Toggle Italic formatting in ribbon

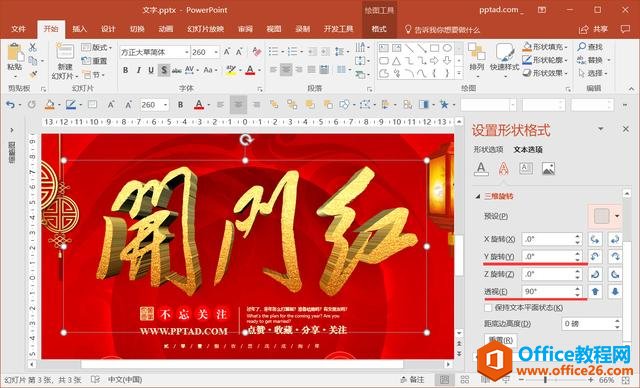pos(138,70)
